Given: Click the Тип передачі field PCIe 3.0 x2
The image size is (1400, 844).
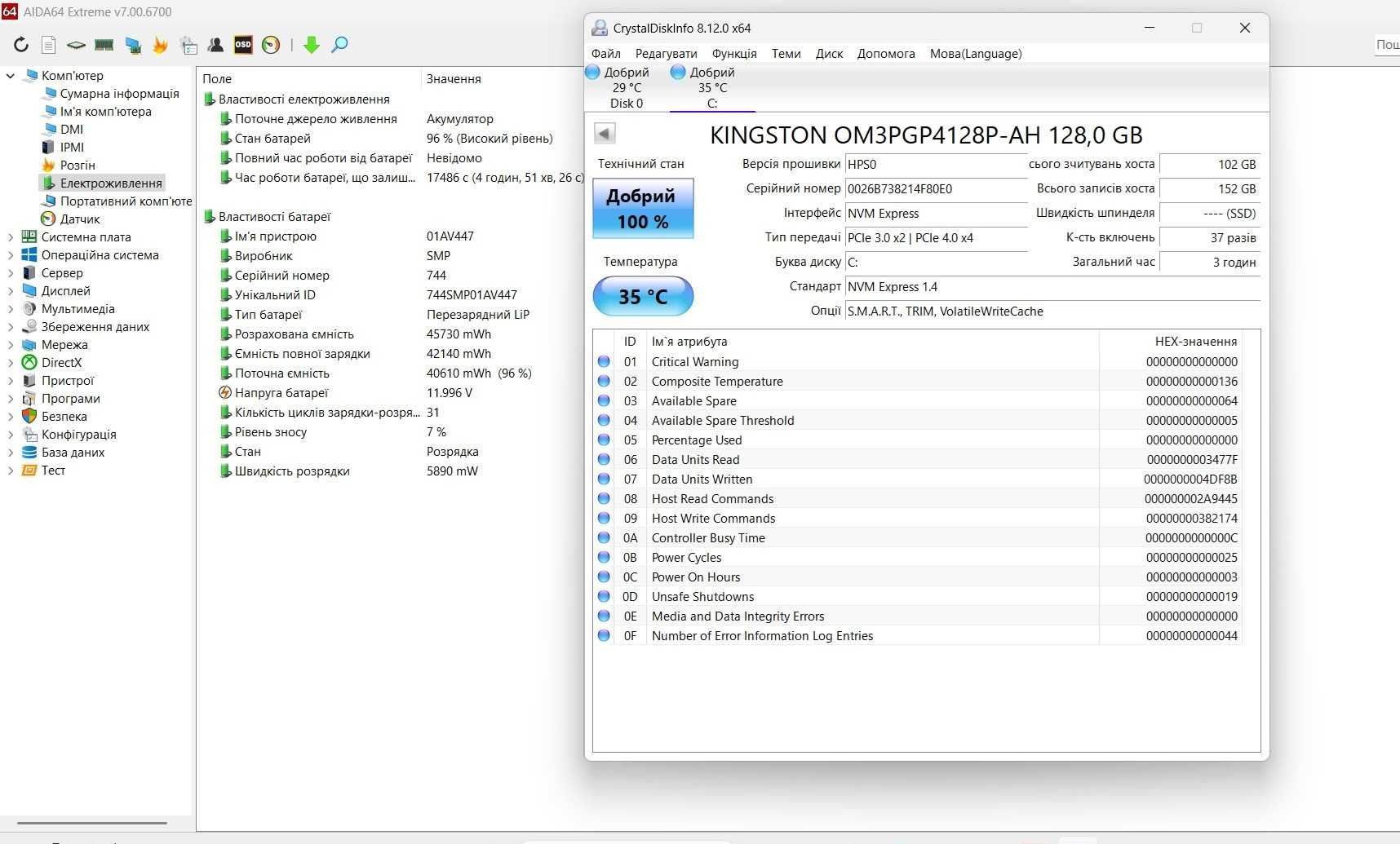Looking at the screenshot, I should click(x=936, y=237).
